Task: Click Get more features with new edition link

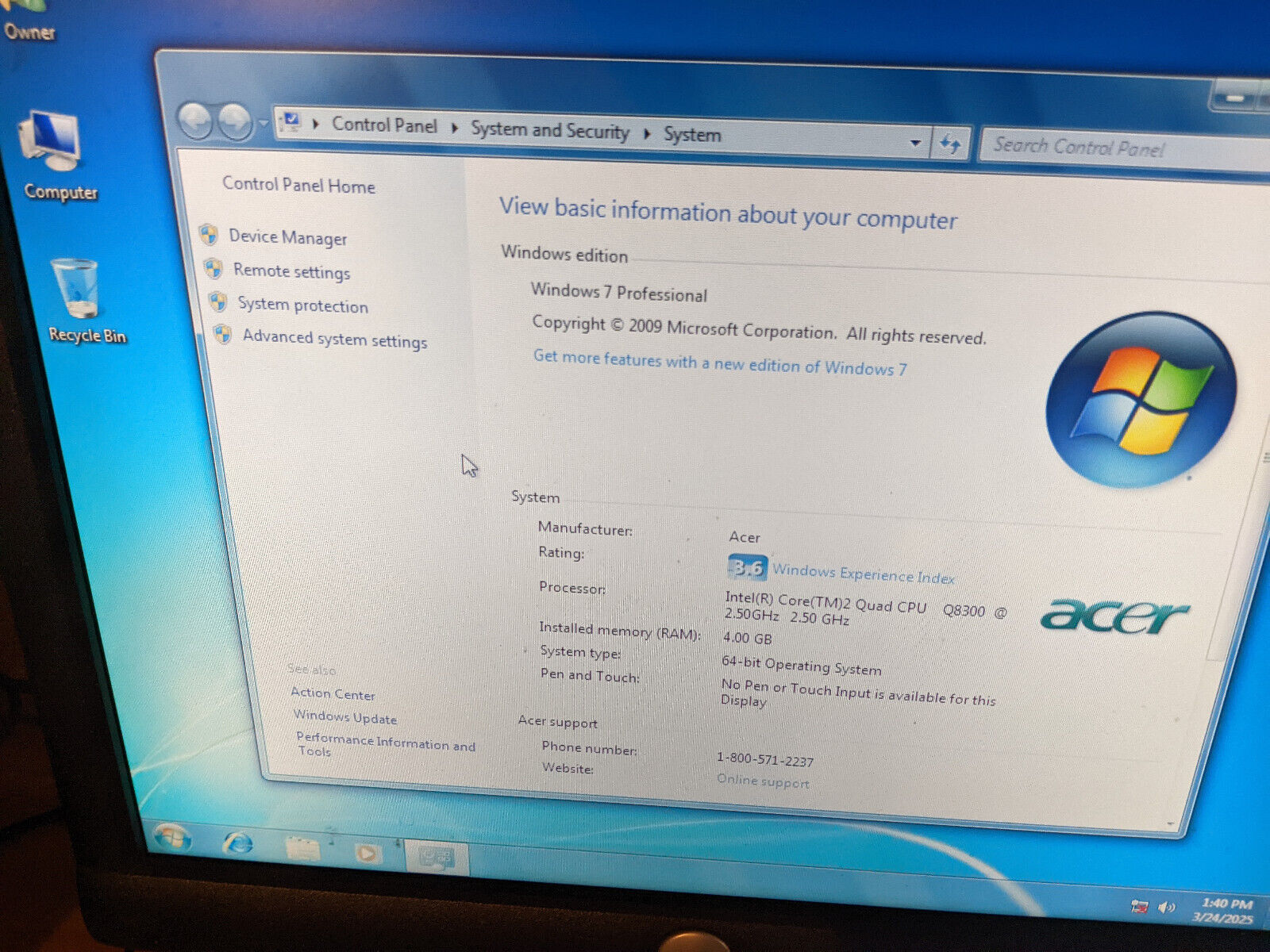Action: click(720, 363)
